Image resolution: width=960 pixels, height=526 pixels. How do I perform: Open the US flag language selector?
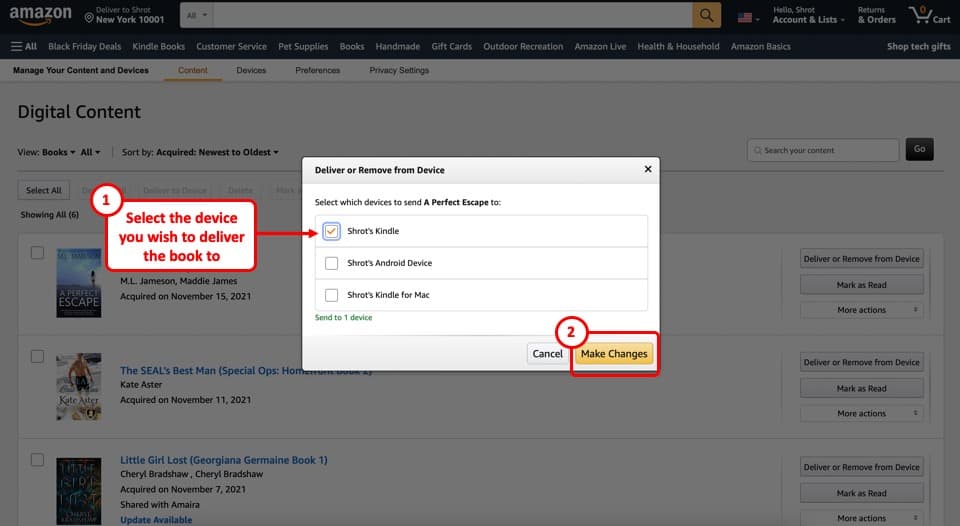(x=748, y=18)
